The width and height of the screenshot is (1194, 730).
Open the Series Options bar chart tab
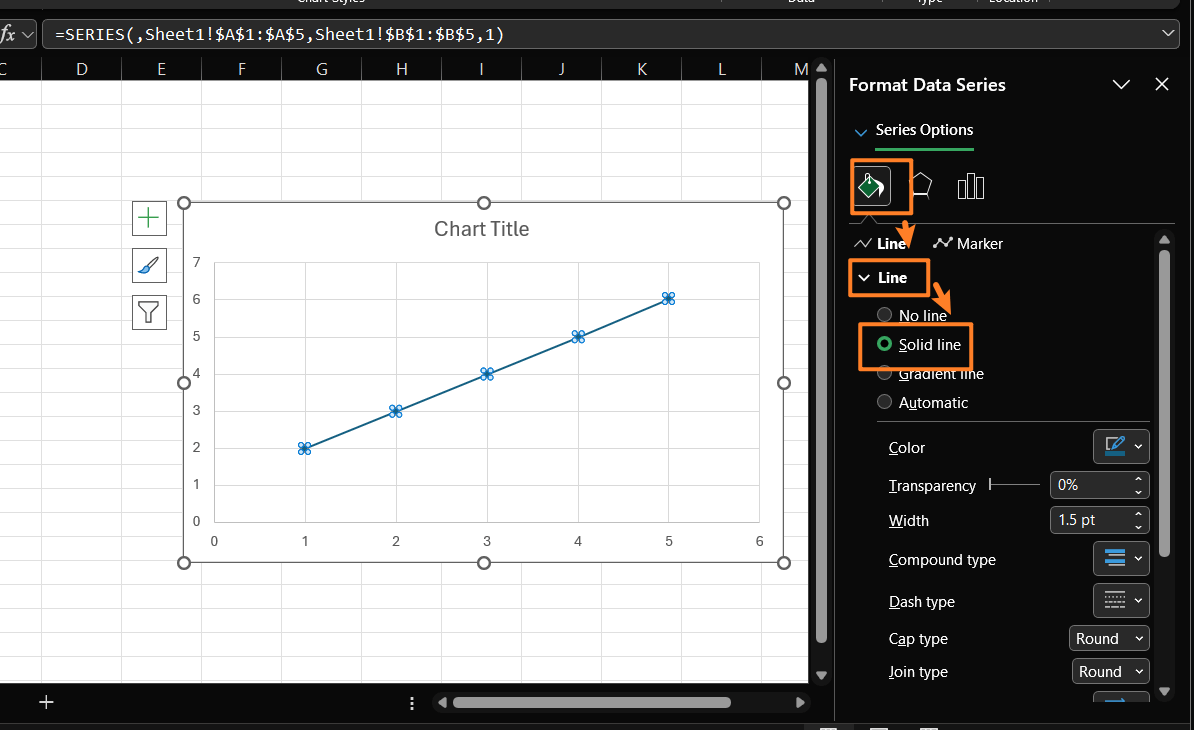tap(970, 186)
